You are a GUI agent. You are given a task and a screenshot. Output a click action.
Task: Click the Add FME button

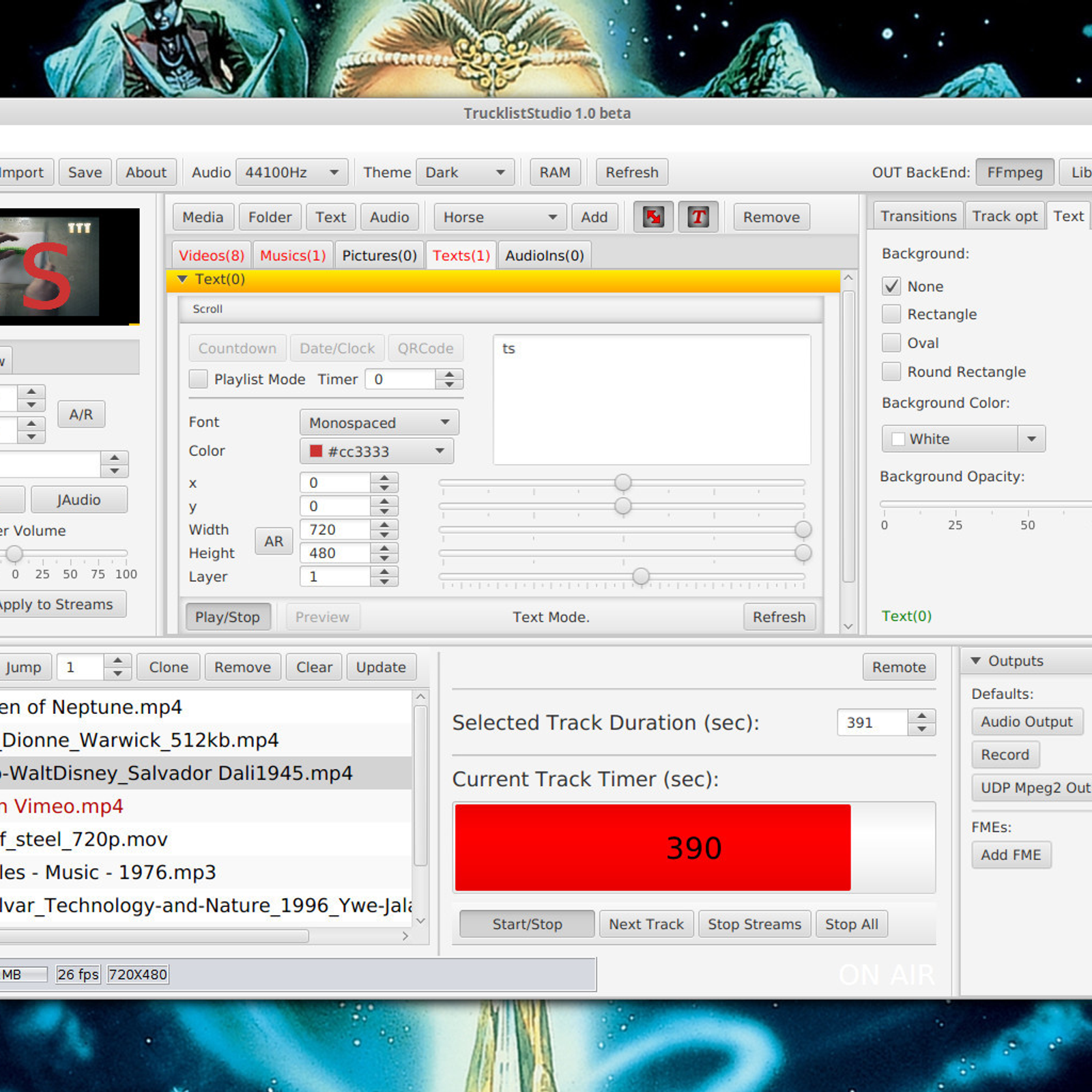click(1011, 854)
